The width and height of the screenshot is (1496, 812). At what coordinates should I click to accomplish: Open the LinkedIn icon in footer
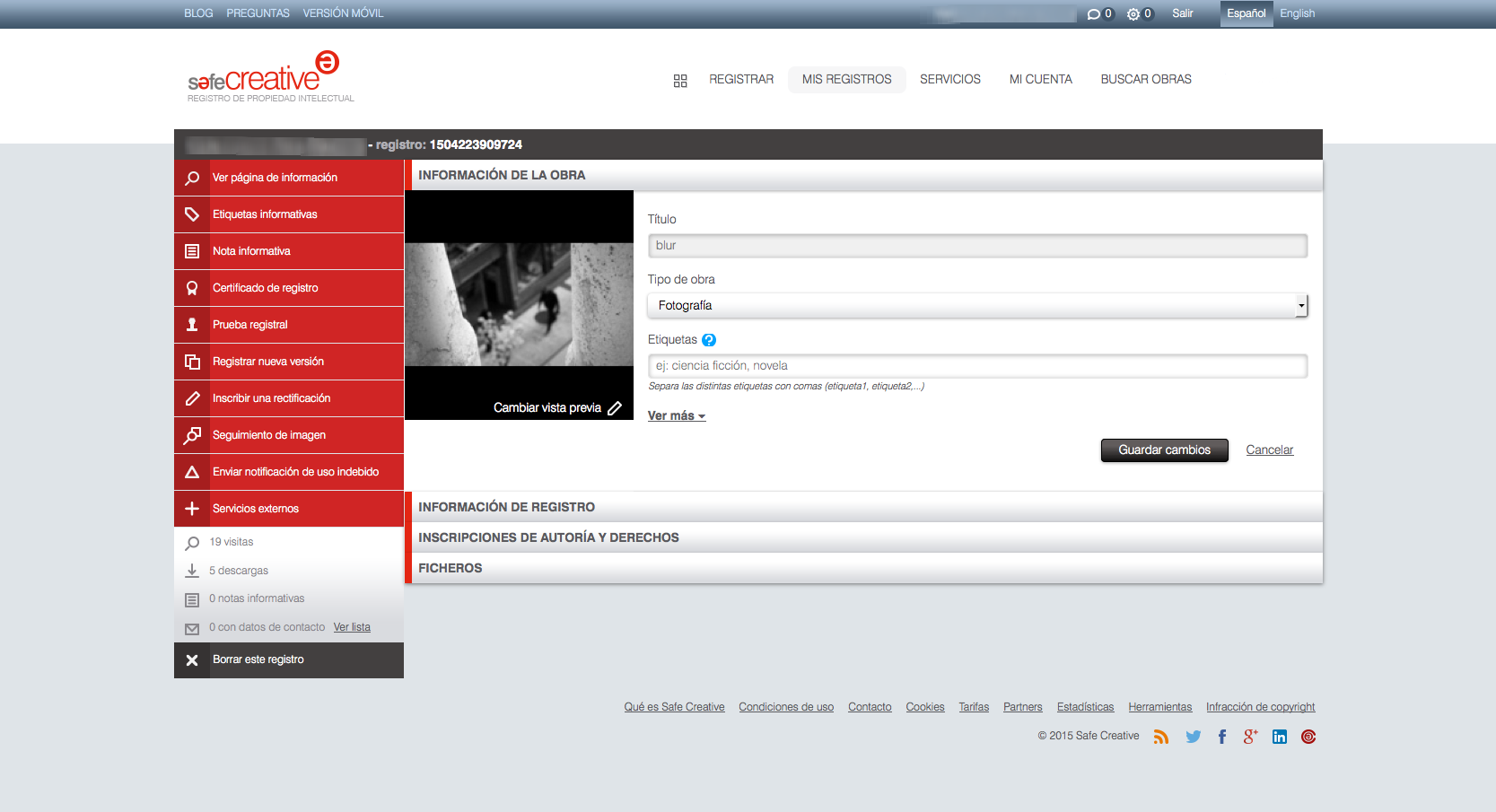[1280, 737]
